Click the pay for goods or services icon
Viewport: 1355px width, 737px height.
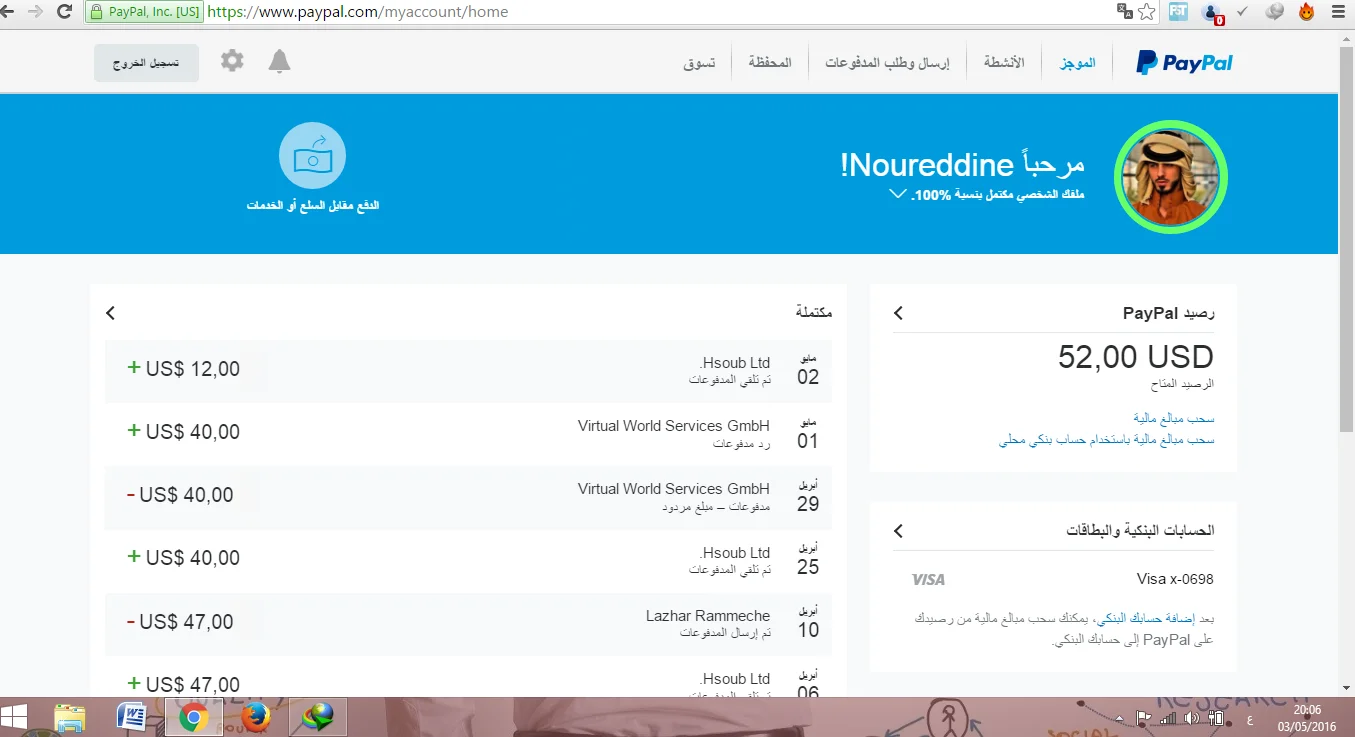(312, 157)
